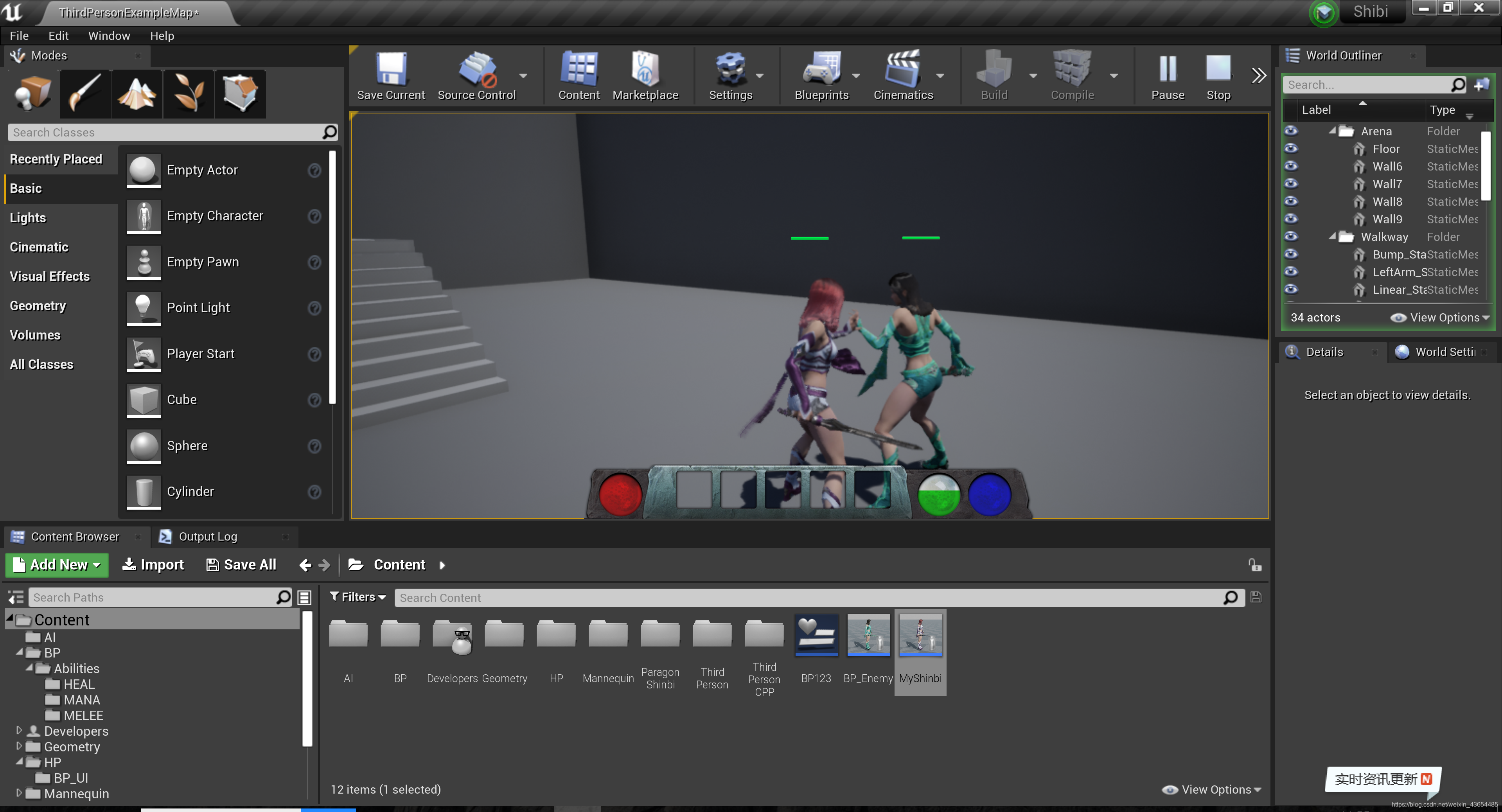Open the Edit menu
Screen dimensions: 1502x812
point(58,36)
